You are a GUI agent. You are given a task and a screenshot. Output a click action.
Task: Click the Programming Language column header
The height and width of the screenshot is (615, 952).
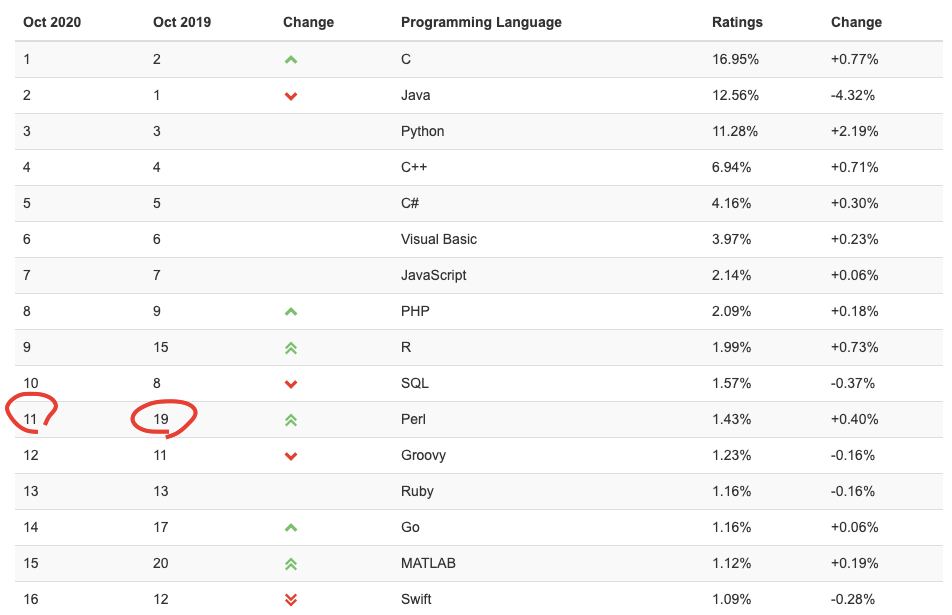point(481,22)
